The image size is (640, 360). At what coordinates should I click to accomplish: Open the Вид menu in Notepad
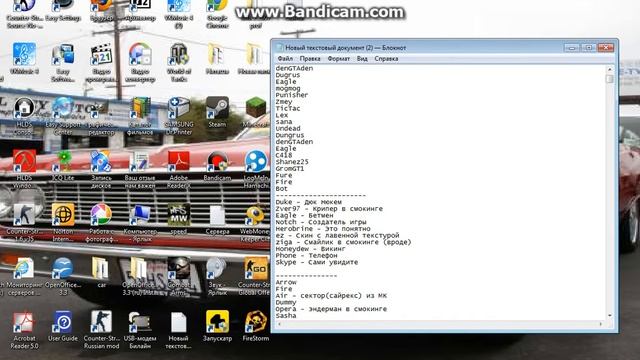coord(362,58)
